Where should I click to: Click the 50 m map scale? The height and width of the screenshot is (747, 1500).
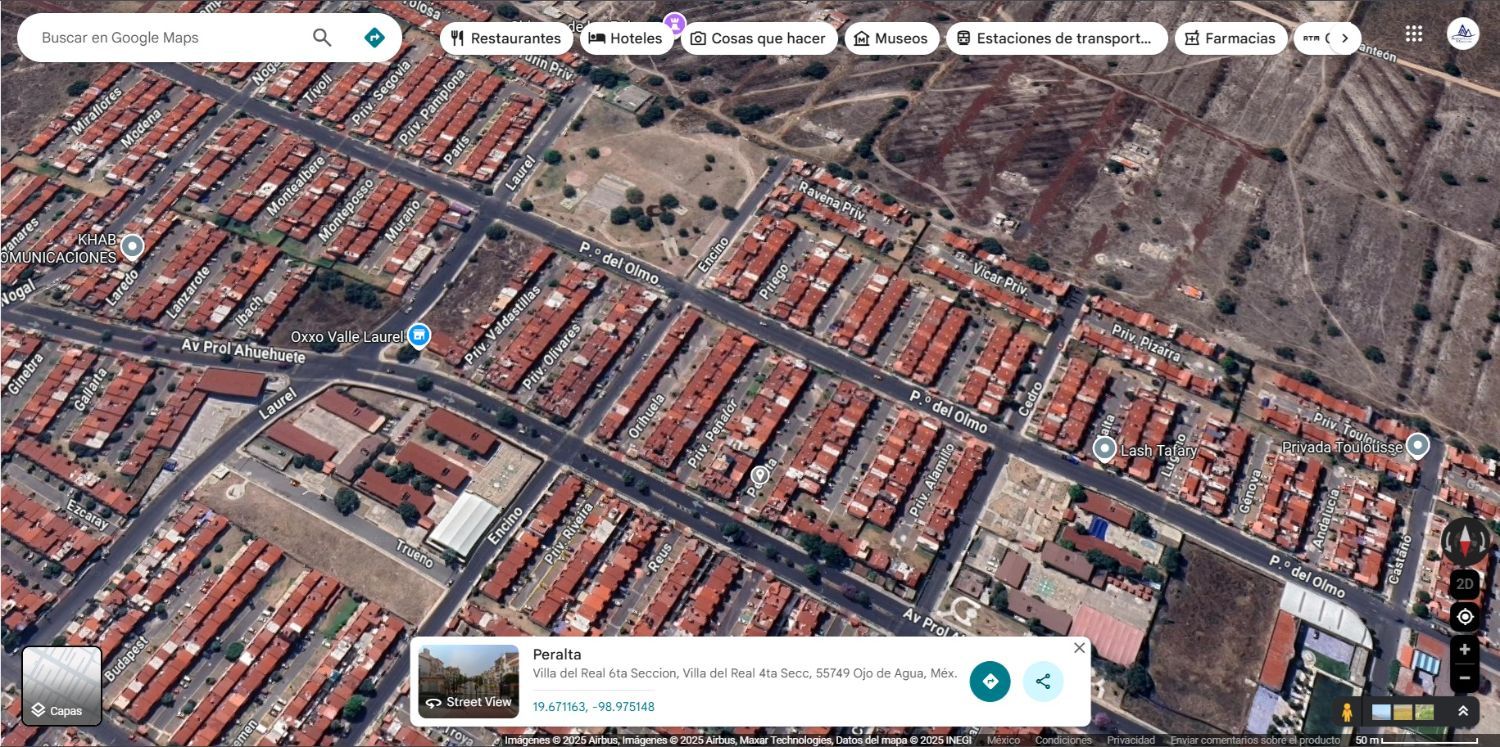[1418, 740]
